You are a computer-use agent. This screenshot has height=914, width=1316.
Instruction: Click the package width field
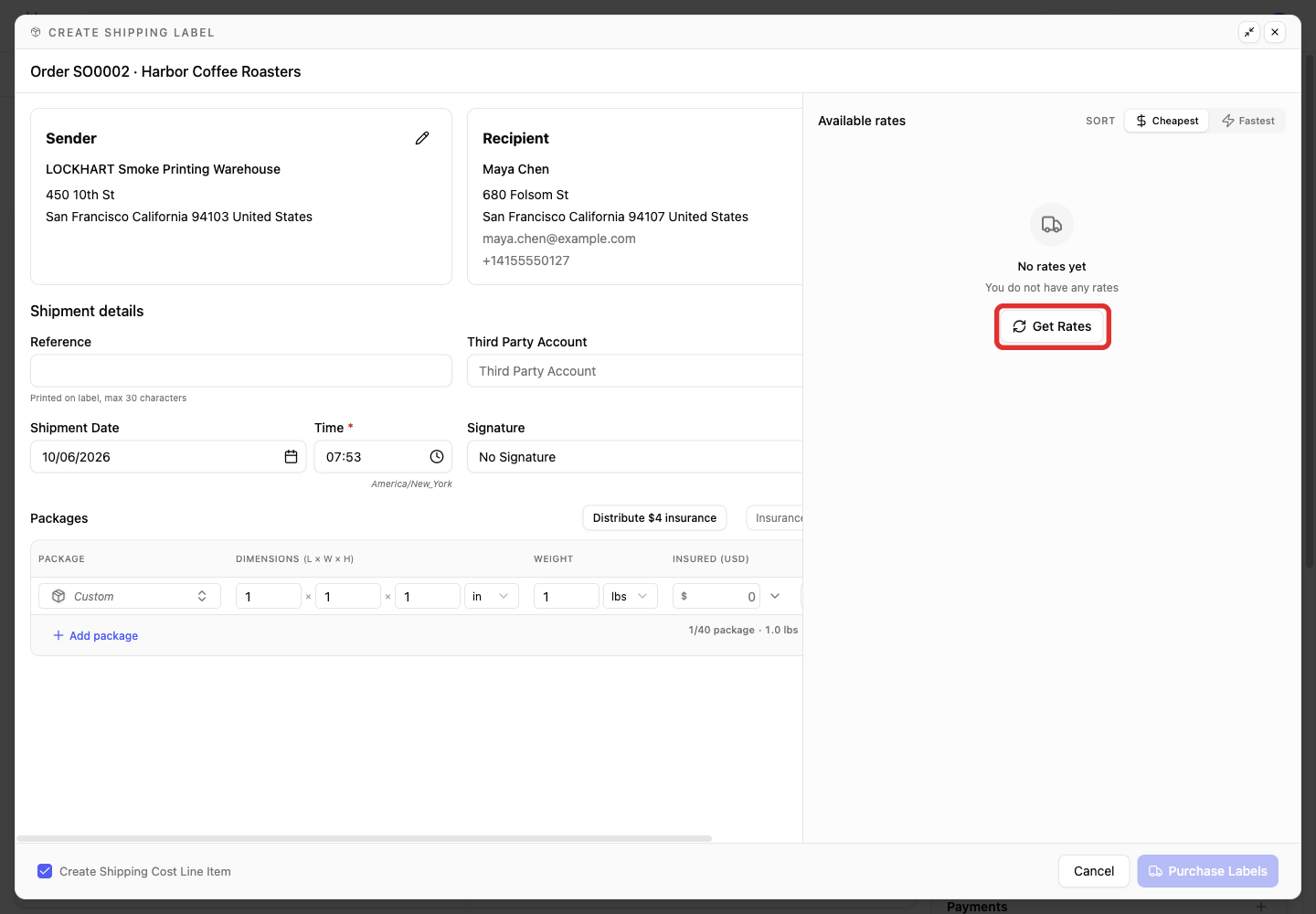(x=348, y=596)
